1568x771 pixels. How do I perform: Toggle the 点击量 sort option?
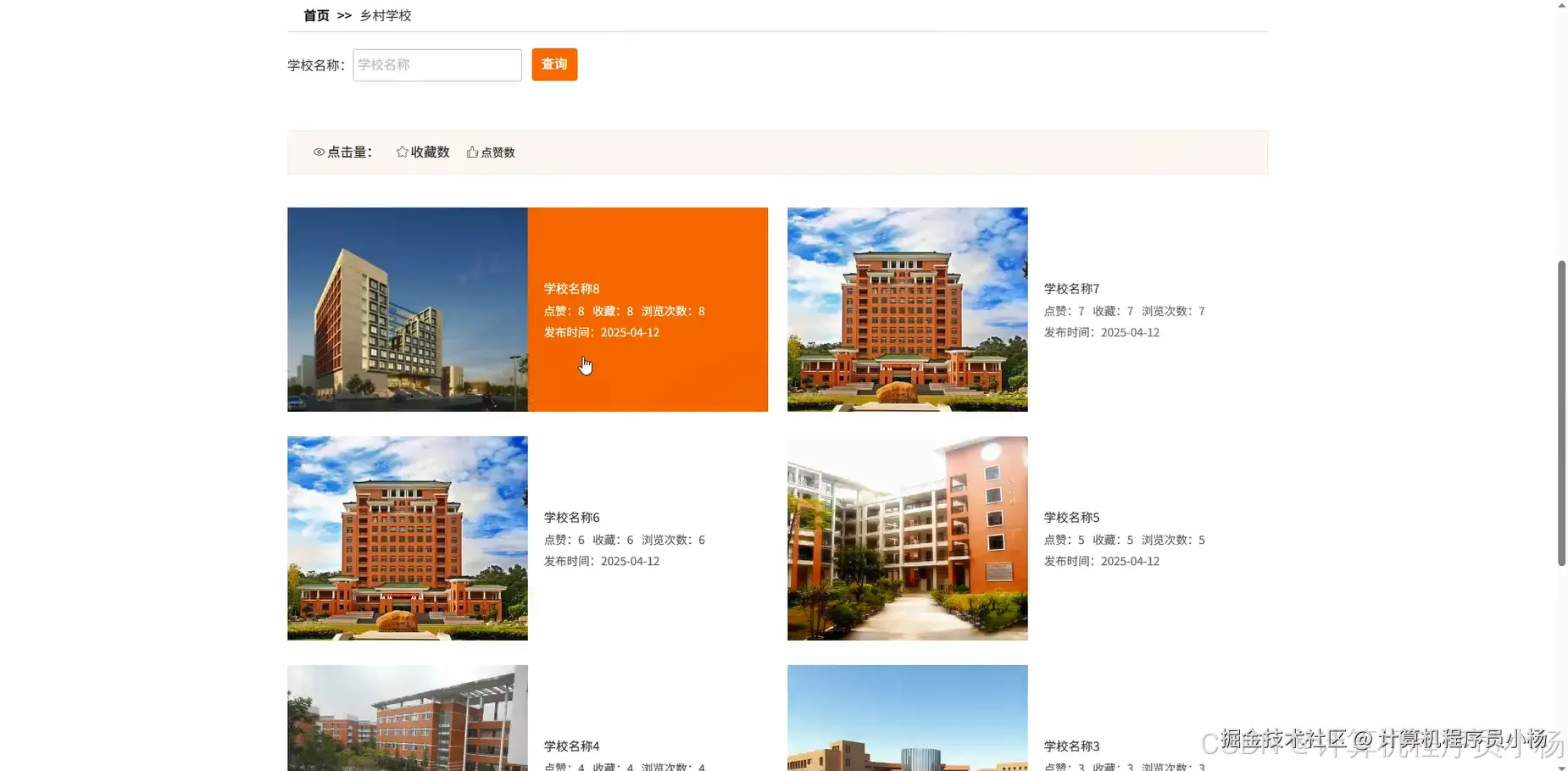[x=345, y=152]
